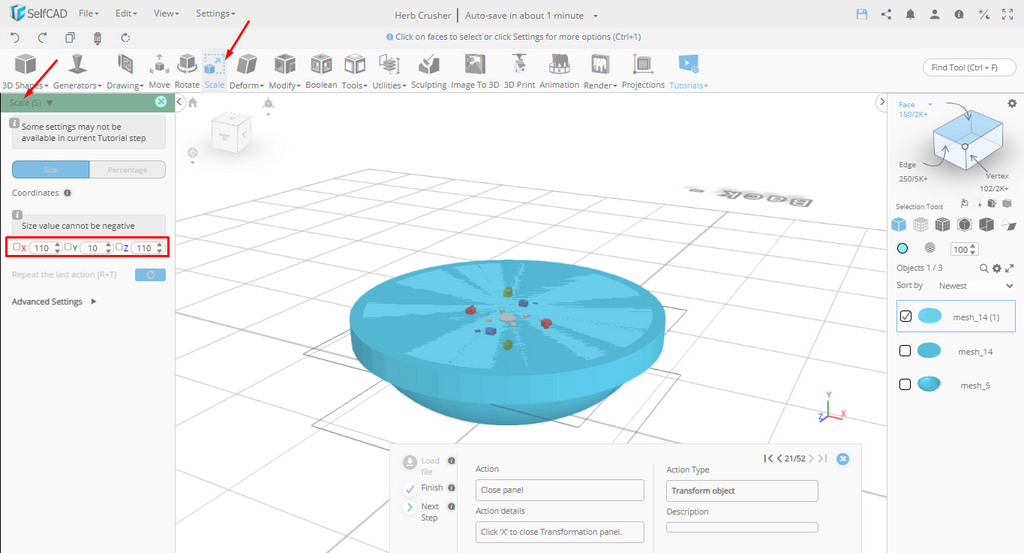Open the Utilities dropdown
Image resolution: width=1024 pixels, height=553 pixels.
tap(389, 71)
